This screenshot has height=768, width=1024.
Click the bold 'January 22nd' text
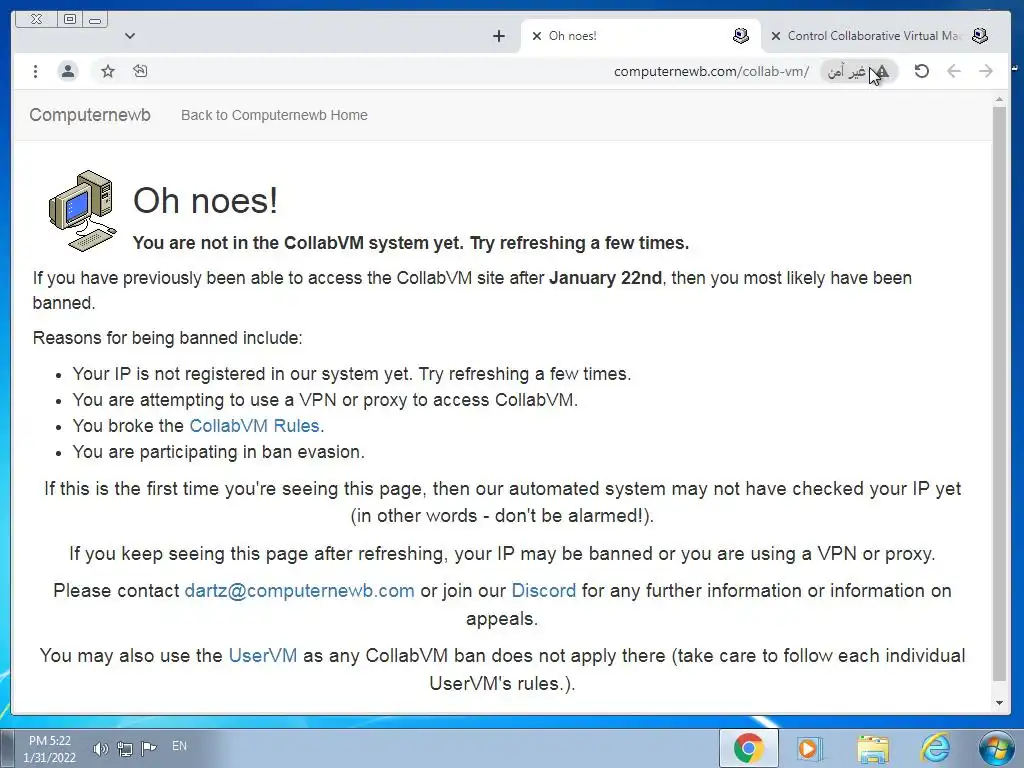click(x=605, y=278)
